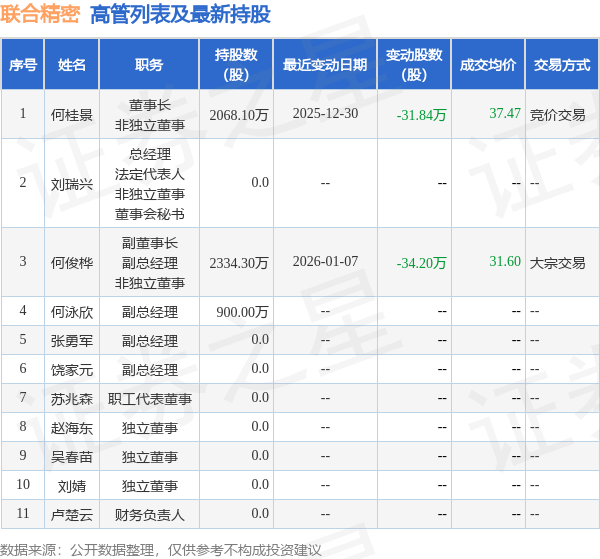The image size is (600, 559).
Task: Click the 姓名 column header
Action: tap(72, 65)
